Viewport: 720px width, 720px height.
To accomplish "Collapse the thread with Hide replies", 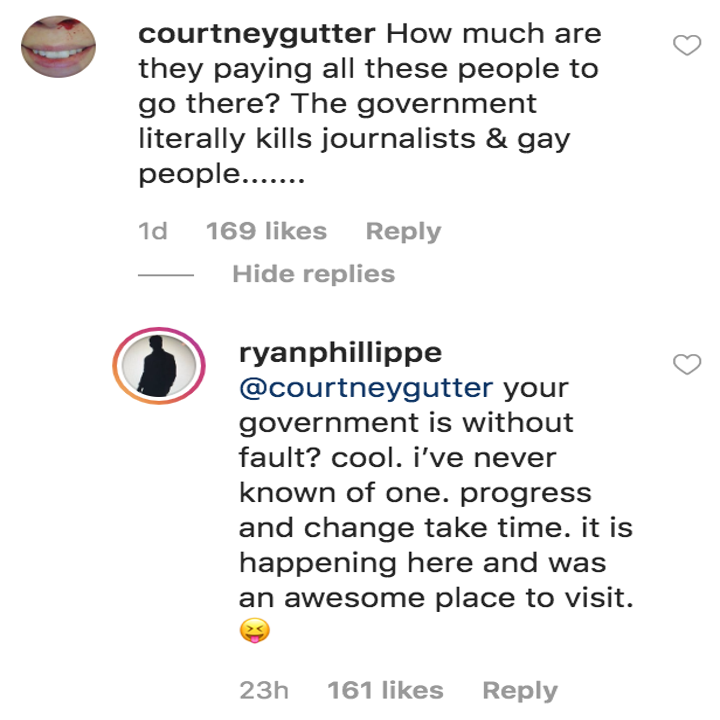I will [313, 274].
